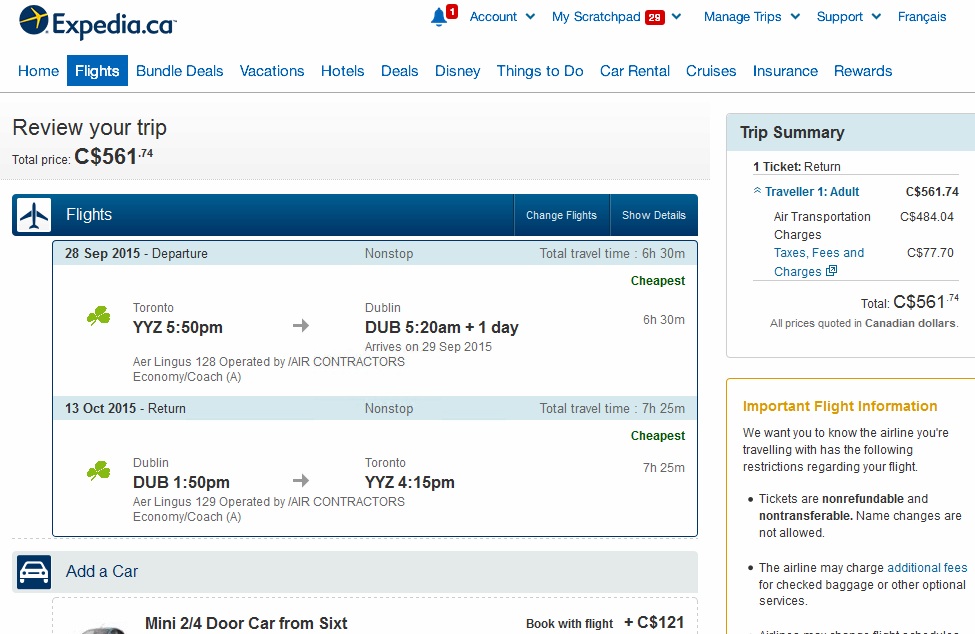Switch to the Hotels tab
Image resolution: width=975 pixels, height=634 pixels.
coord(343,71)
